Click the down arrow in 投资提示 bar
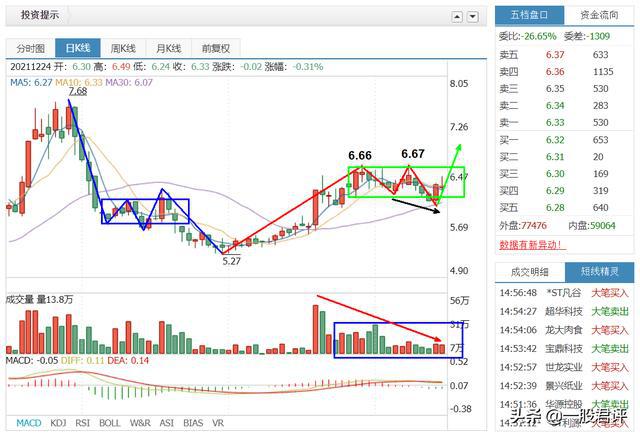 coord(473,17)
